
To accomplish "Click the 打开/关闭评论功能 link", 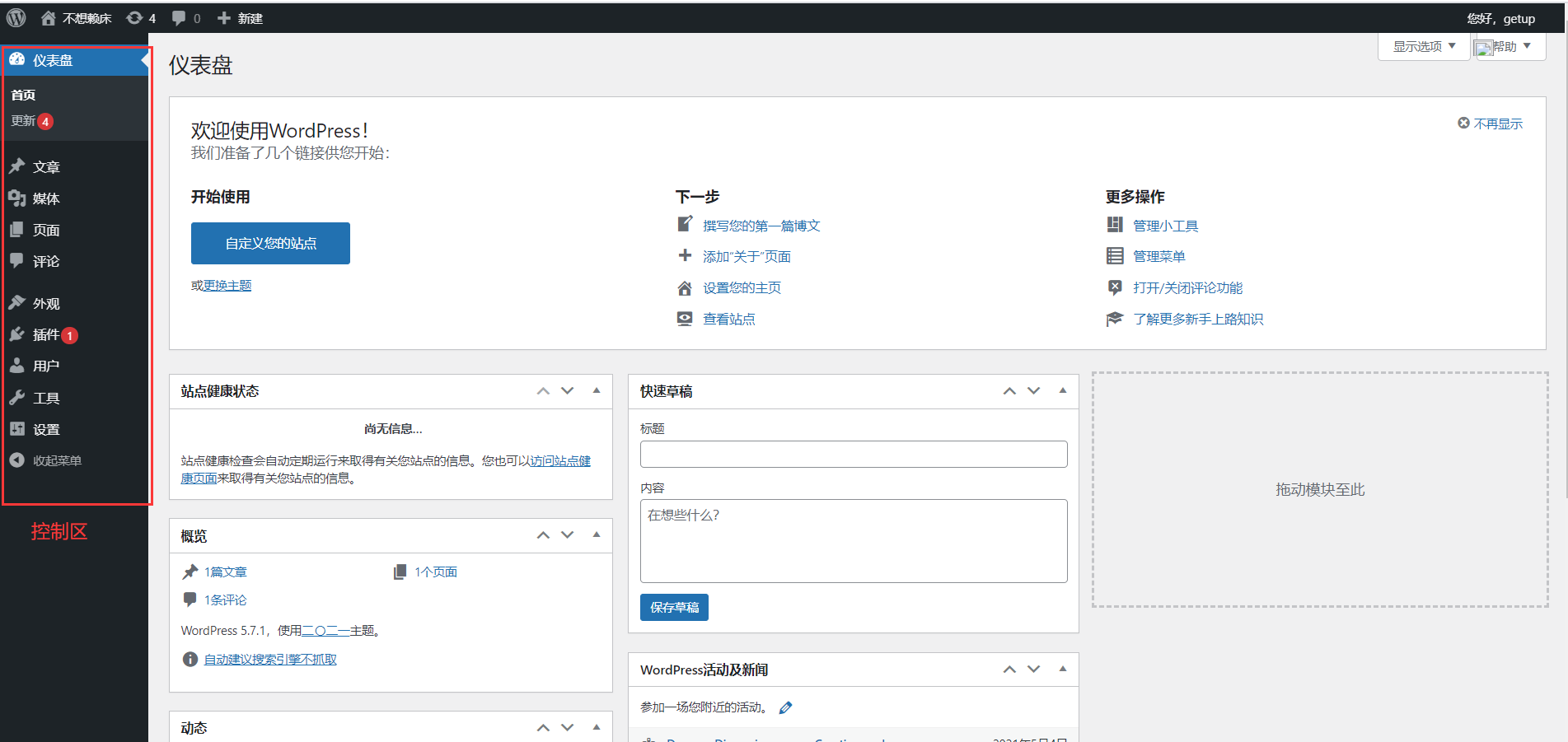I will pos(1187,287).
